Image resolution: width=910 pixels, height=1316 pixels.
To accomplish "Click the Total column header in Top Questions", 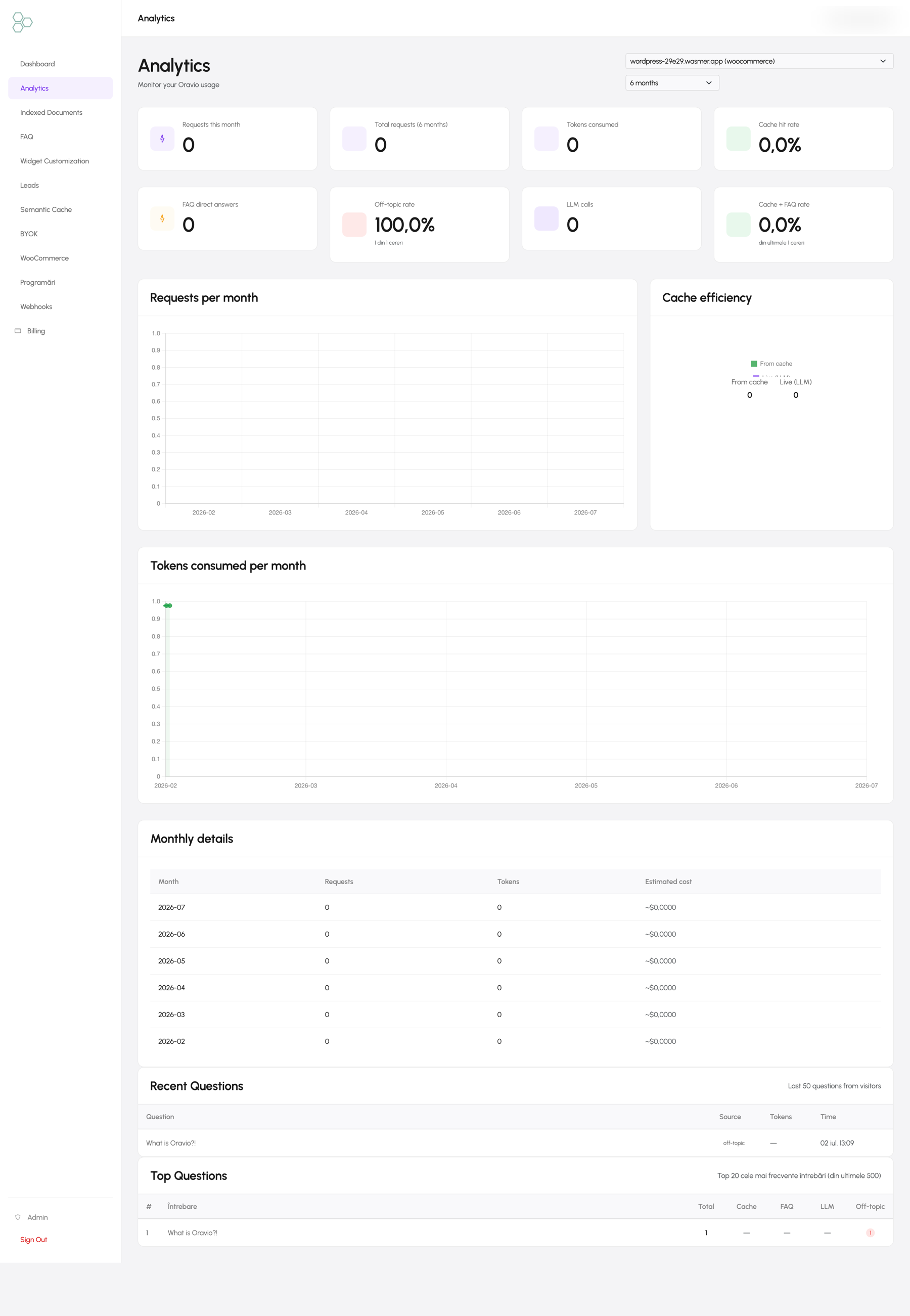I will point(706,1206).
